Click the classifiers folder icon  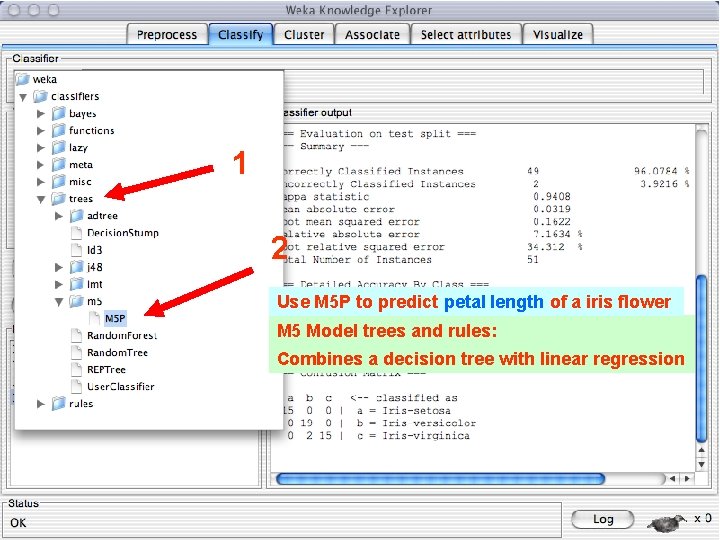[40, 96]
